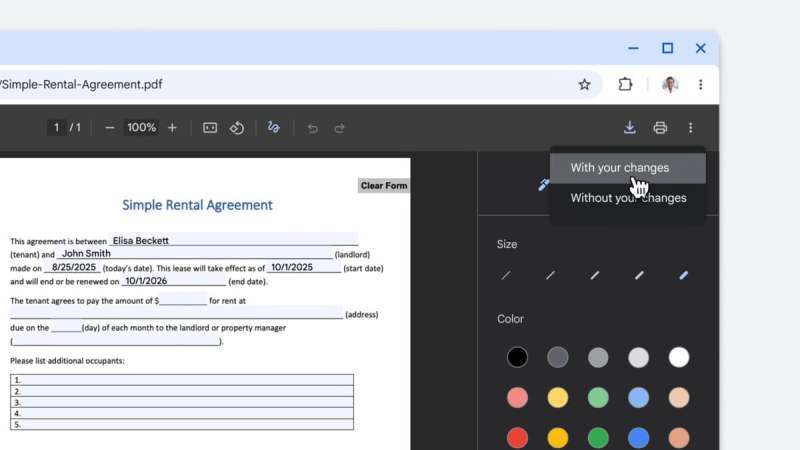Click the 100% zoom level field
The image size is (800, 450).
141,128
